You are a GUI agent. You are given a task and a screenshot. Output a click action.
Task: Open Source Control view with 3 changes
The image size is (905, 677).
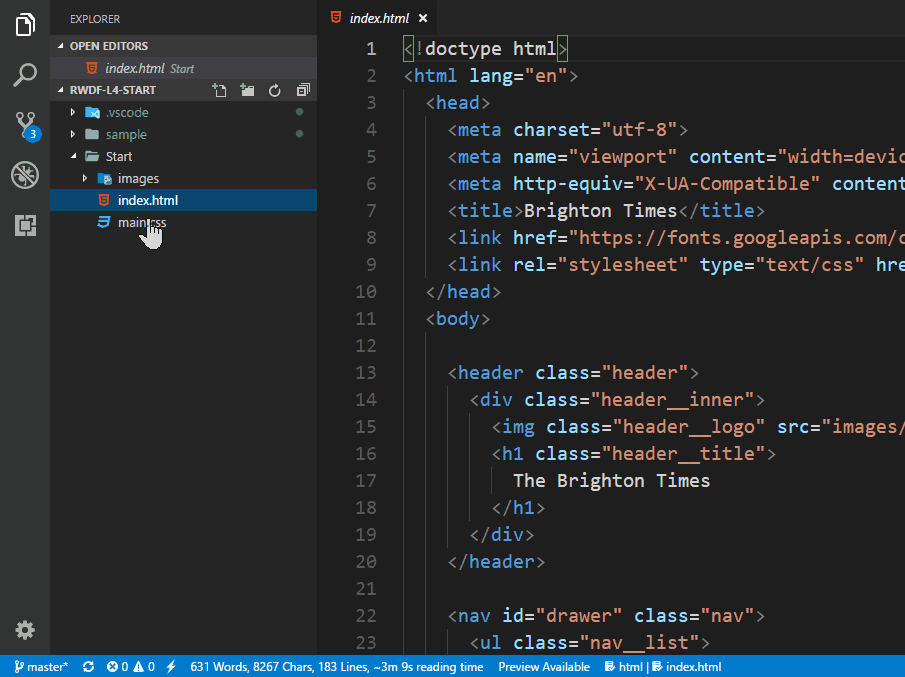click(26, 125)
